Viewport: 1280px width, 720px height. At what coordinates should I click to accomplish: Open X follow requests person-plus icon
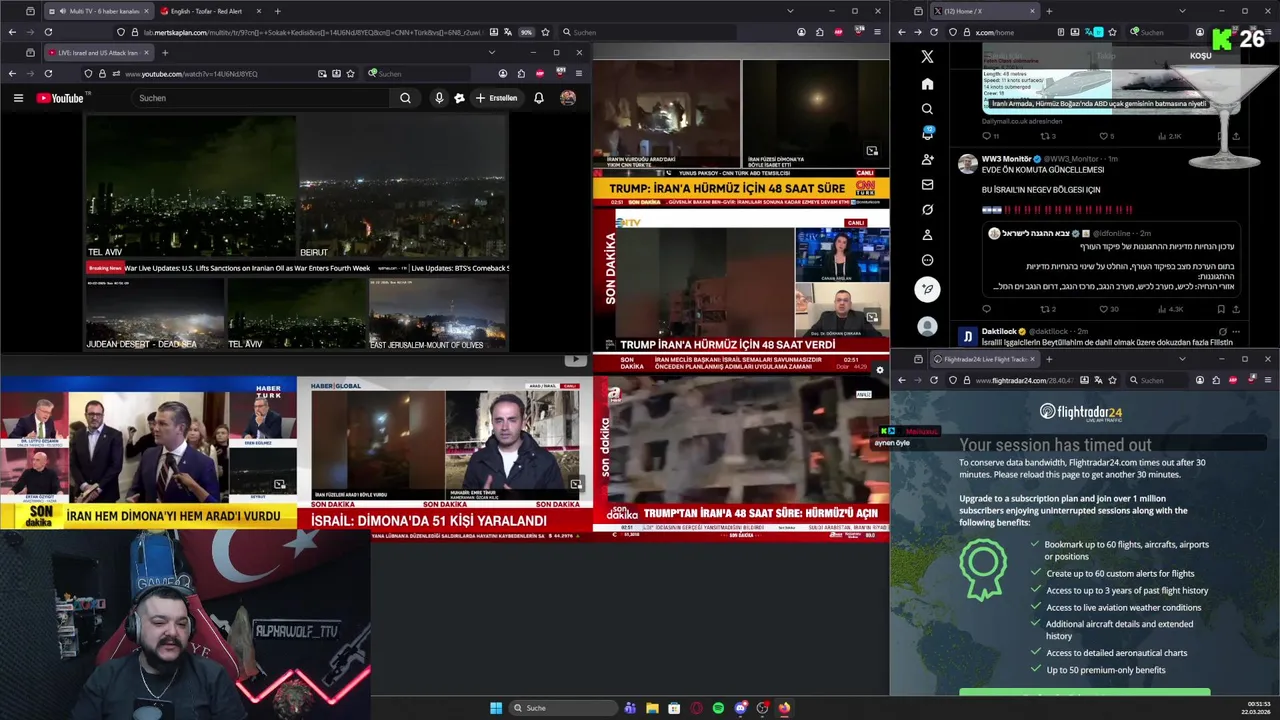click(x=927, y=159)
